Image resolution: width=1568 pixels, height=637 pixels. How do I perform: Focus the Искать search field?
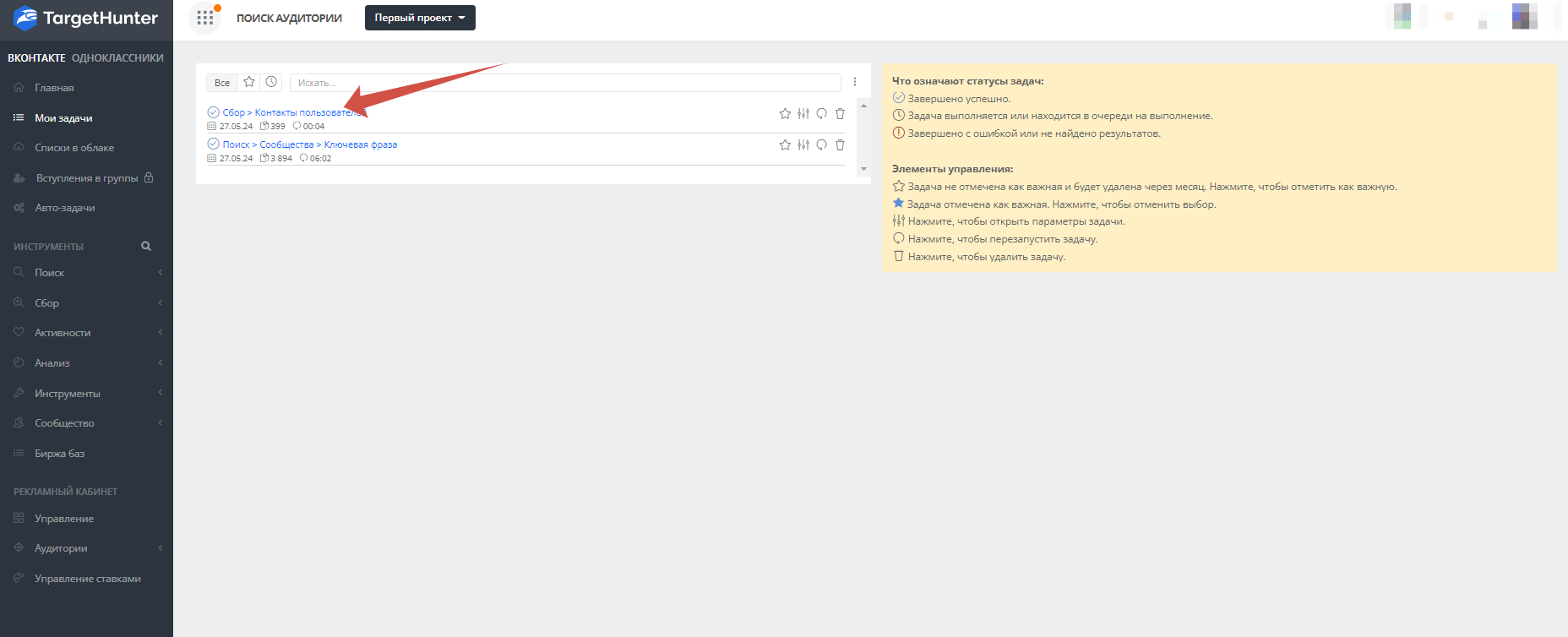[564, 83]
